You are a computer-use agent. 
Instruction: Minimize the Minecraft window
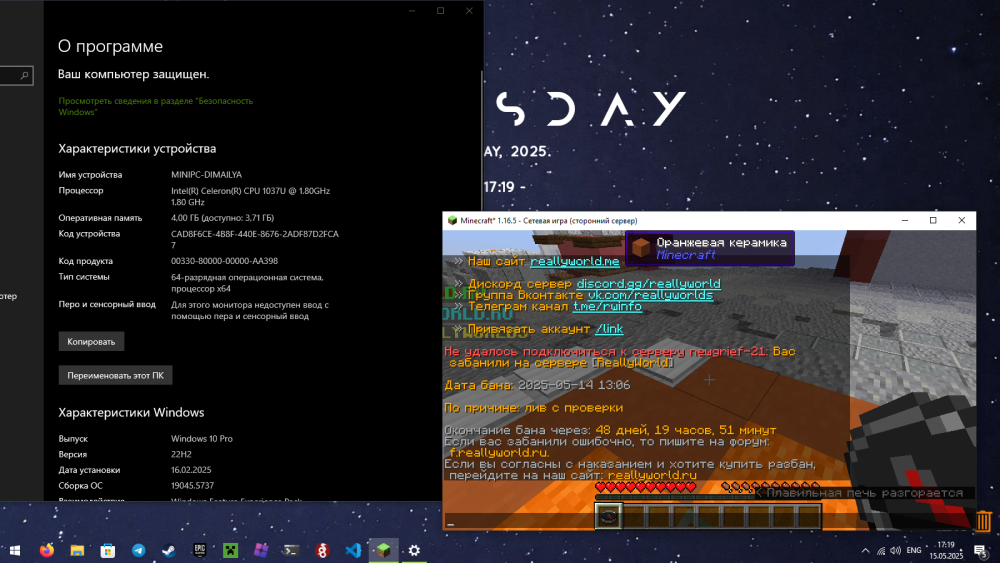(904, 221)
